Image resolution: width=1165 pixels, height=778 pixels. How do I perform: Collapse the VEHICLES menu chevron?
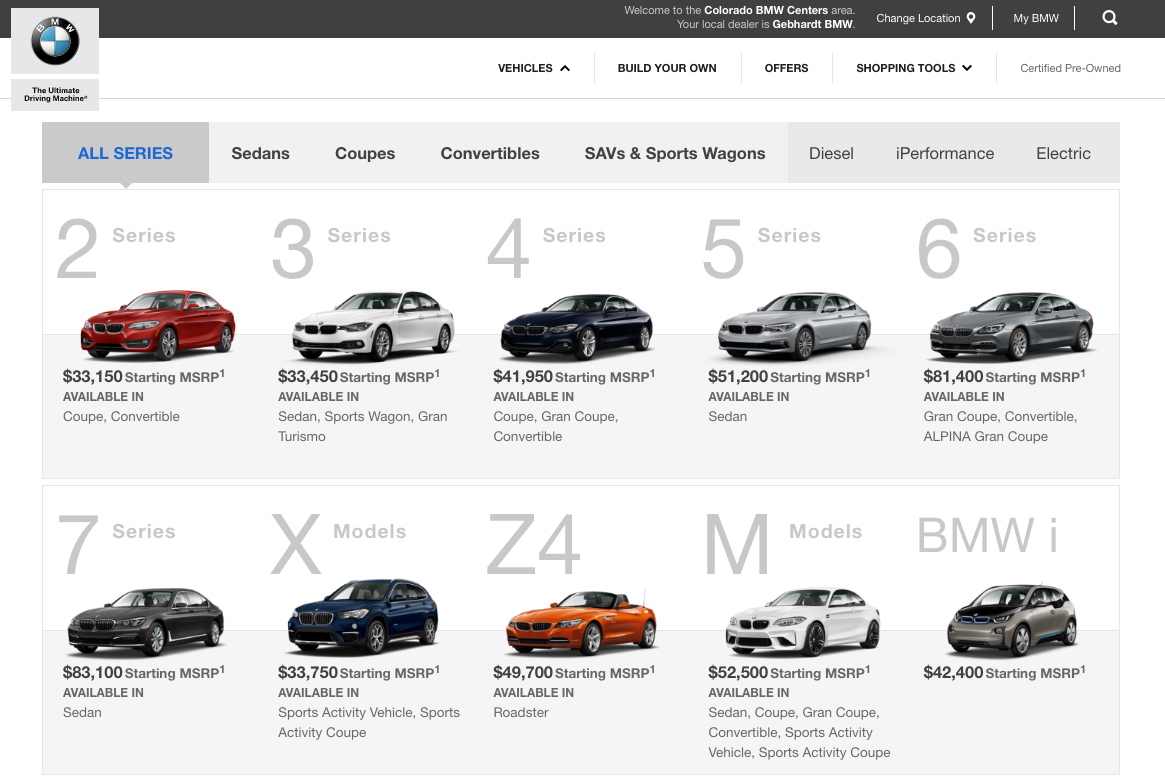(565, 68)
